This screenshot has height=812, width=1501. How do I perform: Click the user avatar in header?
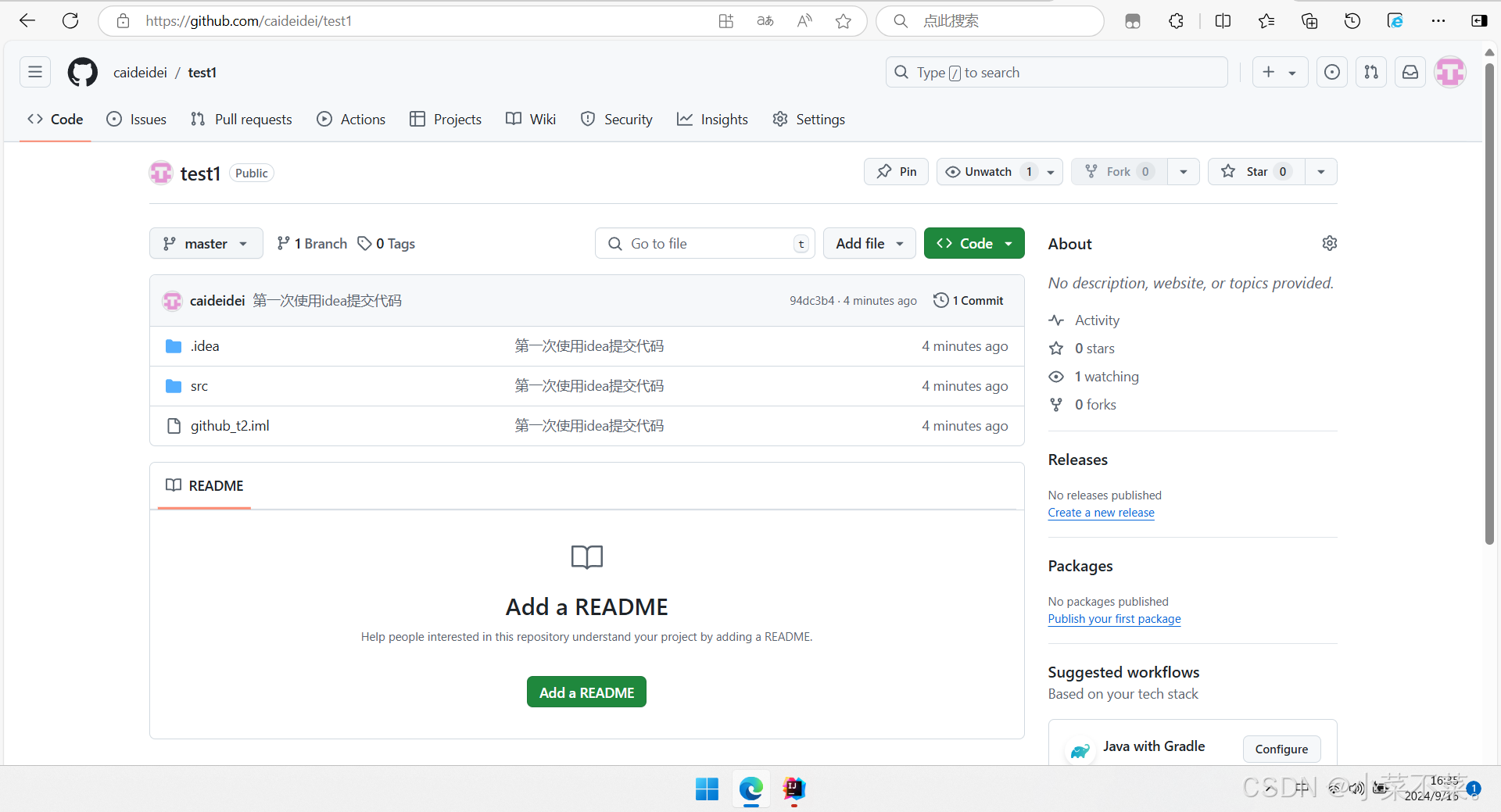1449,73
